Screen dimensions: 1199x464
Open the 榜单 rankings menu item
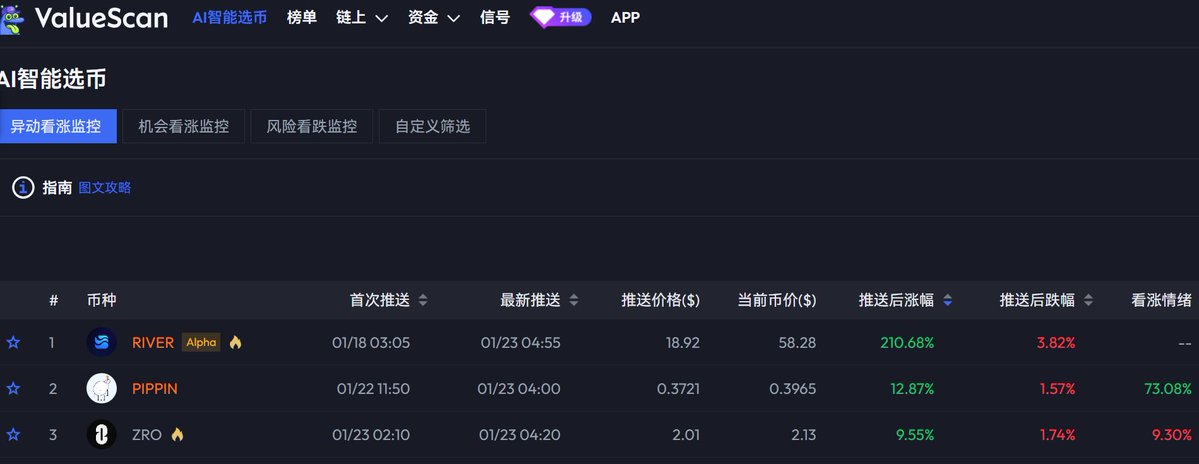[x=301, y=17]
